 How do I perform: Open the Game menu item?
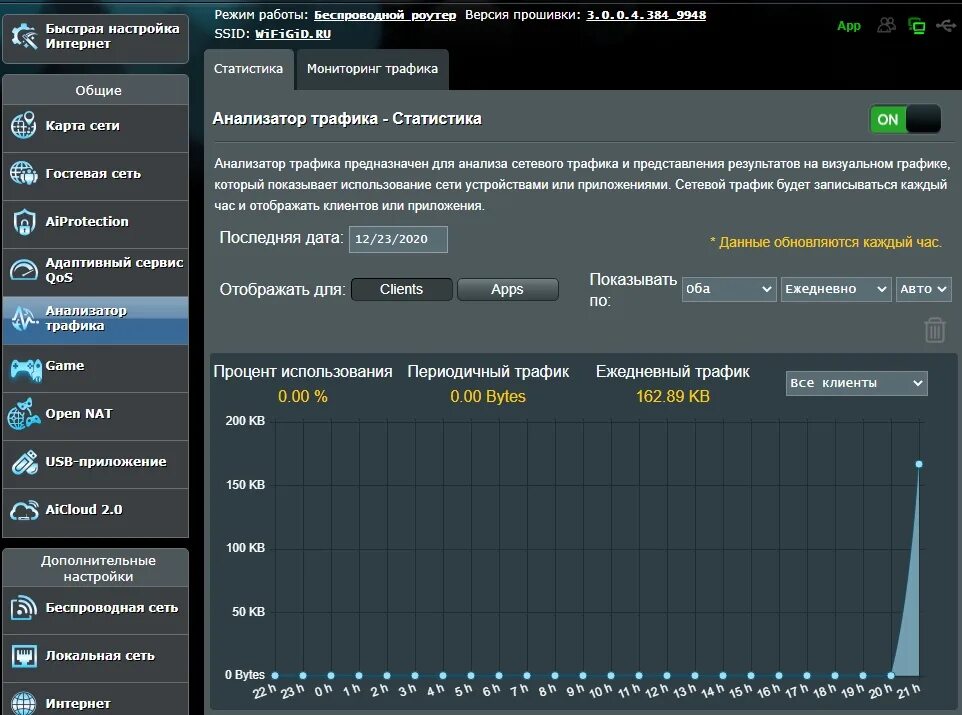click(96, 368)
